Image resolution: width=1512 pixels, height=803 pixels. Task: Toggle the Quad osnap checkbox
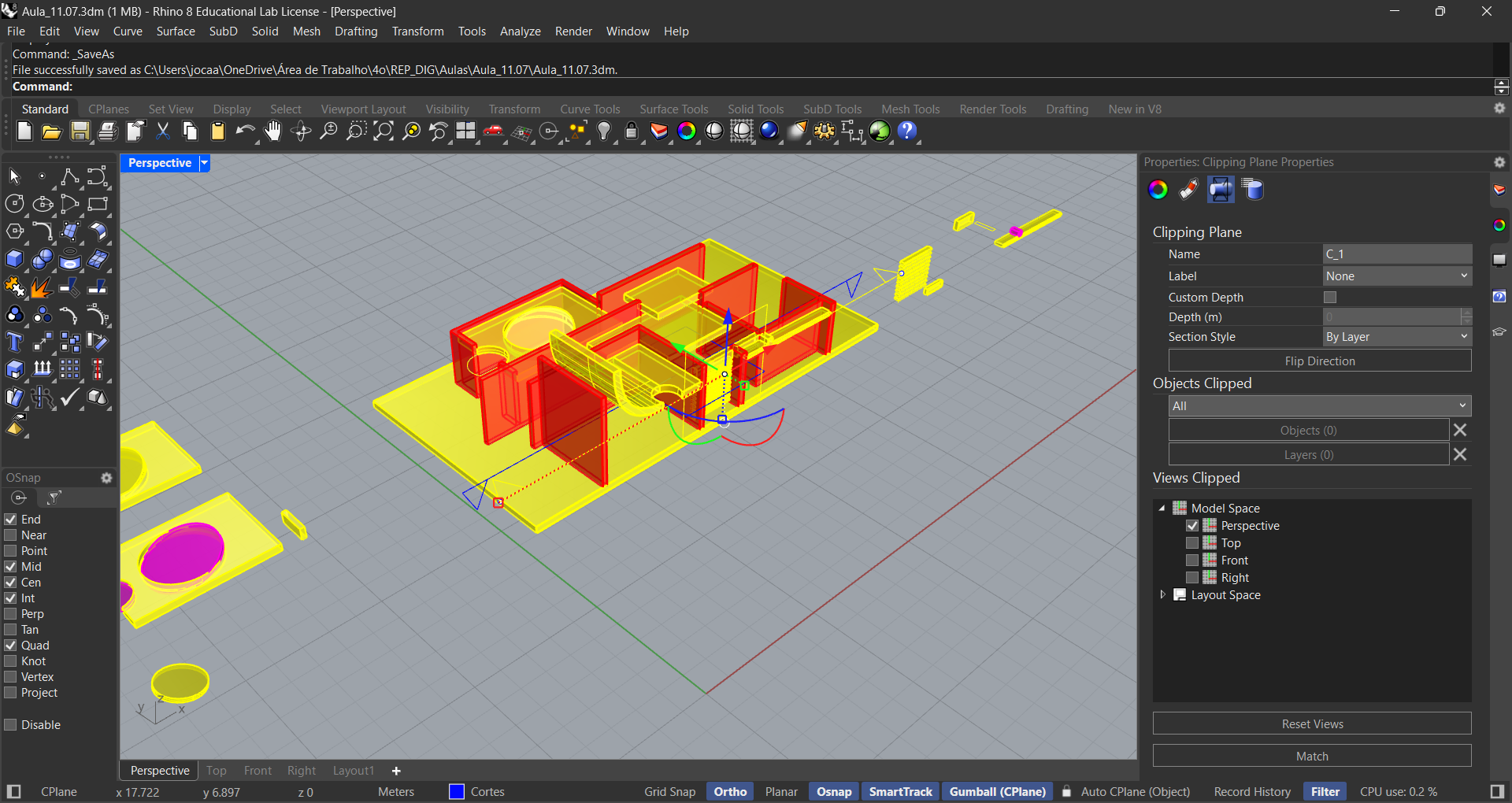pos(11,646)
